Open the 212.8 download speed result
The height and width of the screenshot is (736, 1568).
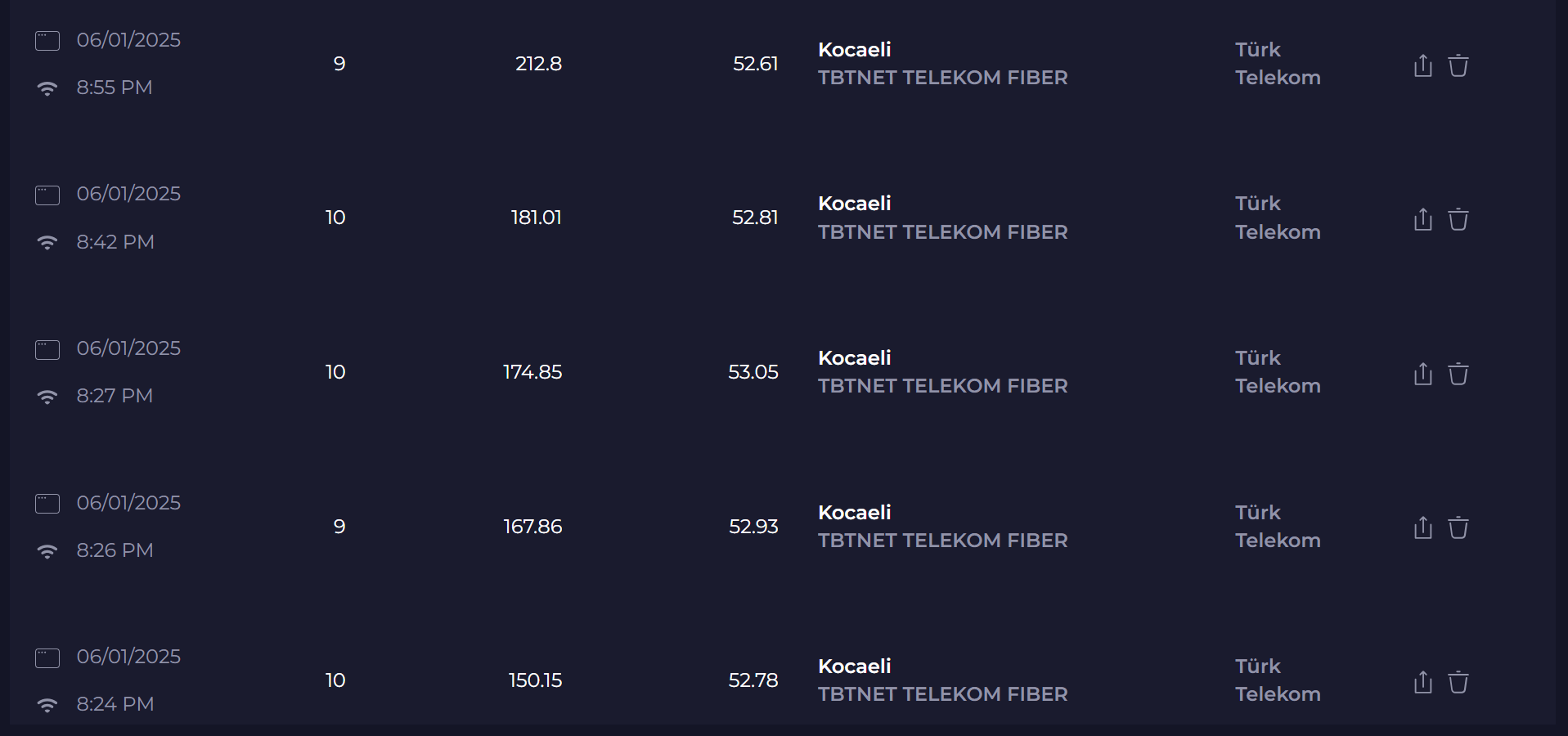[538, 64]
